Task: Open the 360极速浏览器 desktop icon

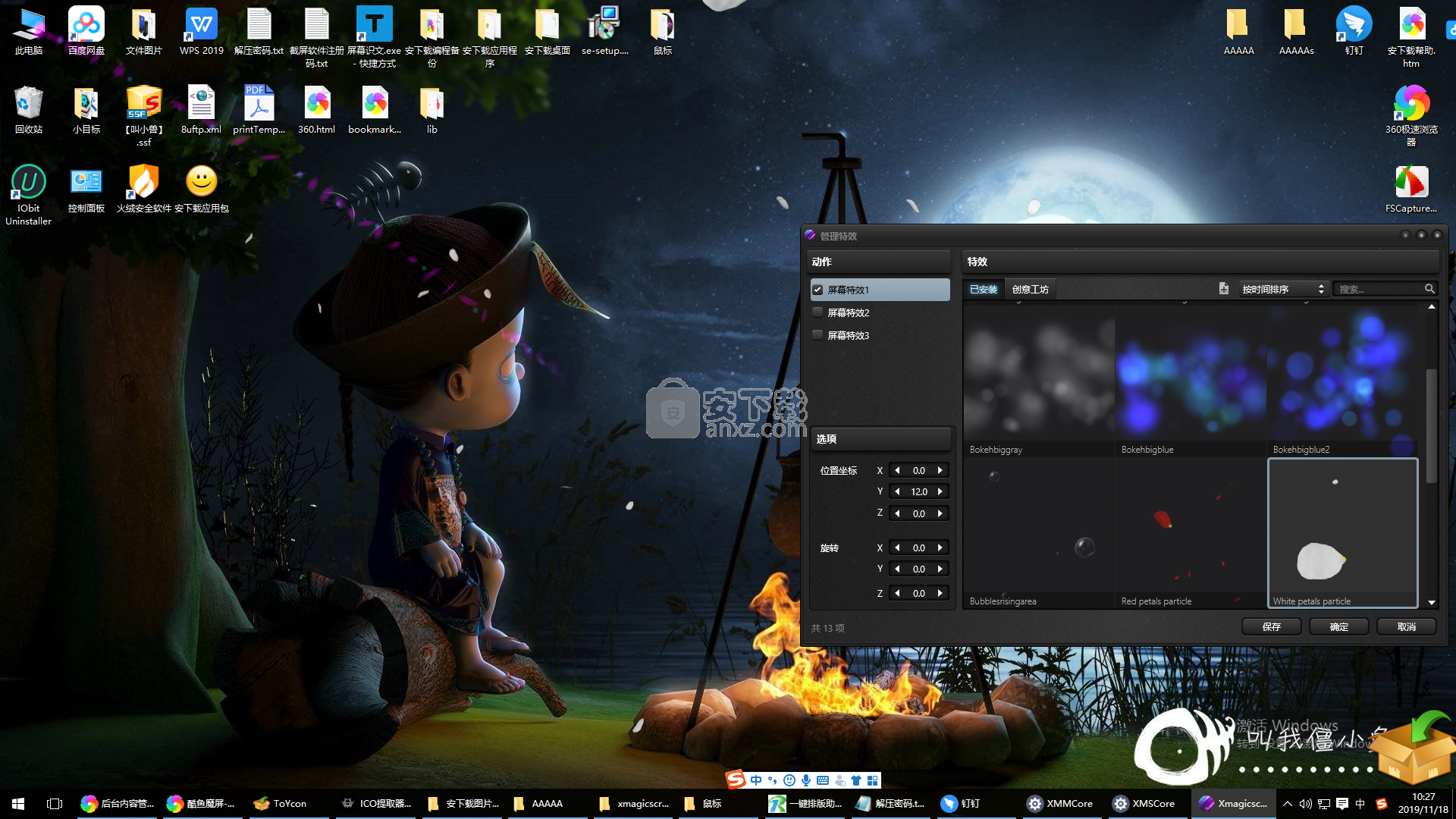Action: tap(1411, 115)
